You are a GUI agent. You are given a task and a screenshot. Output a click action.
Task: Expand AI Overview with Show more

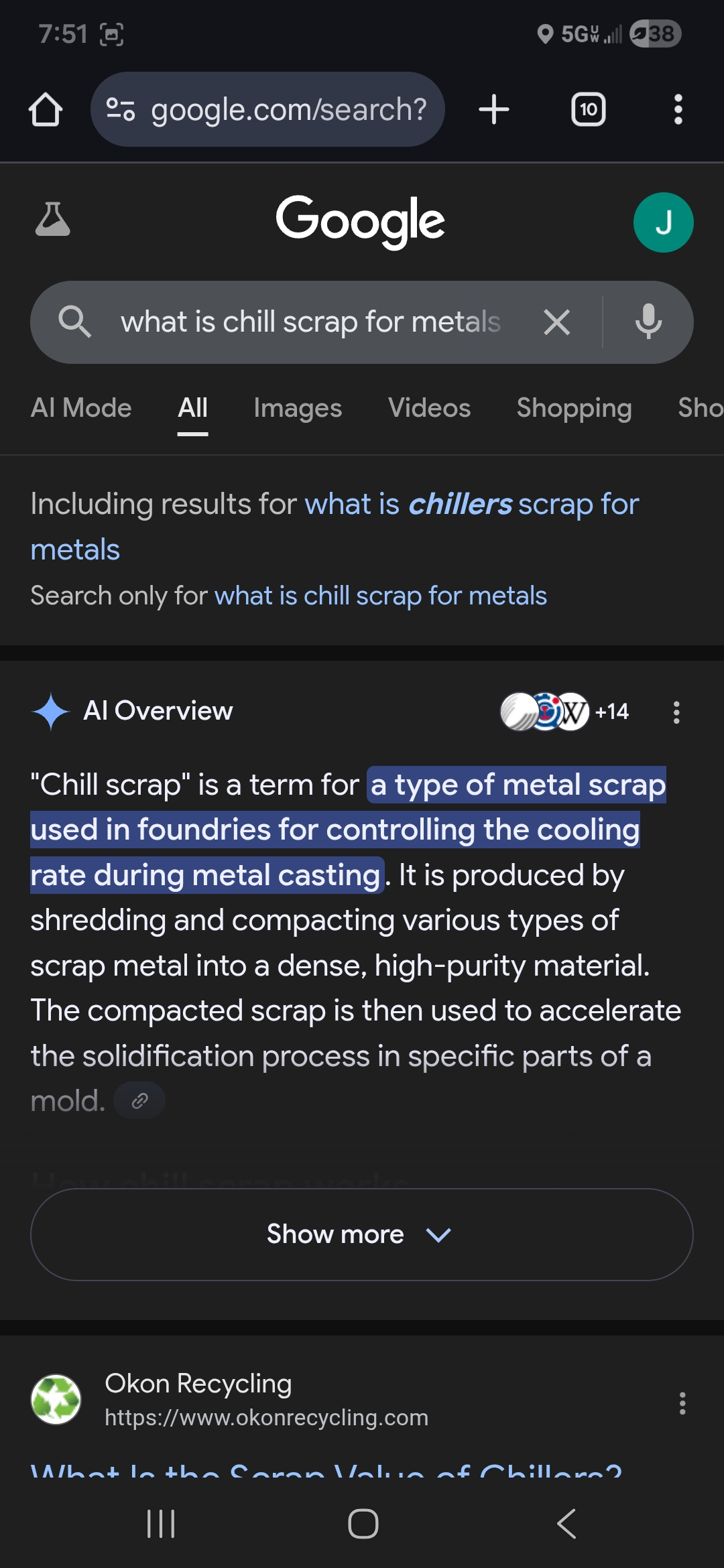(362, 1234)
